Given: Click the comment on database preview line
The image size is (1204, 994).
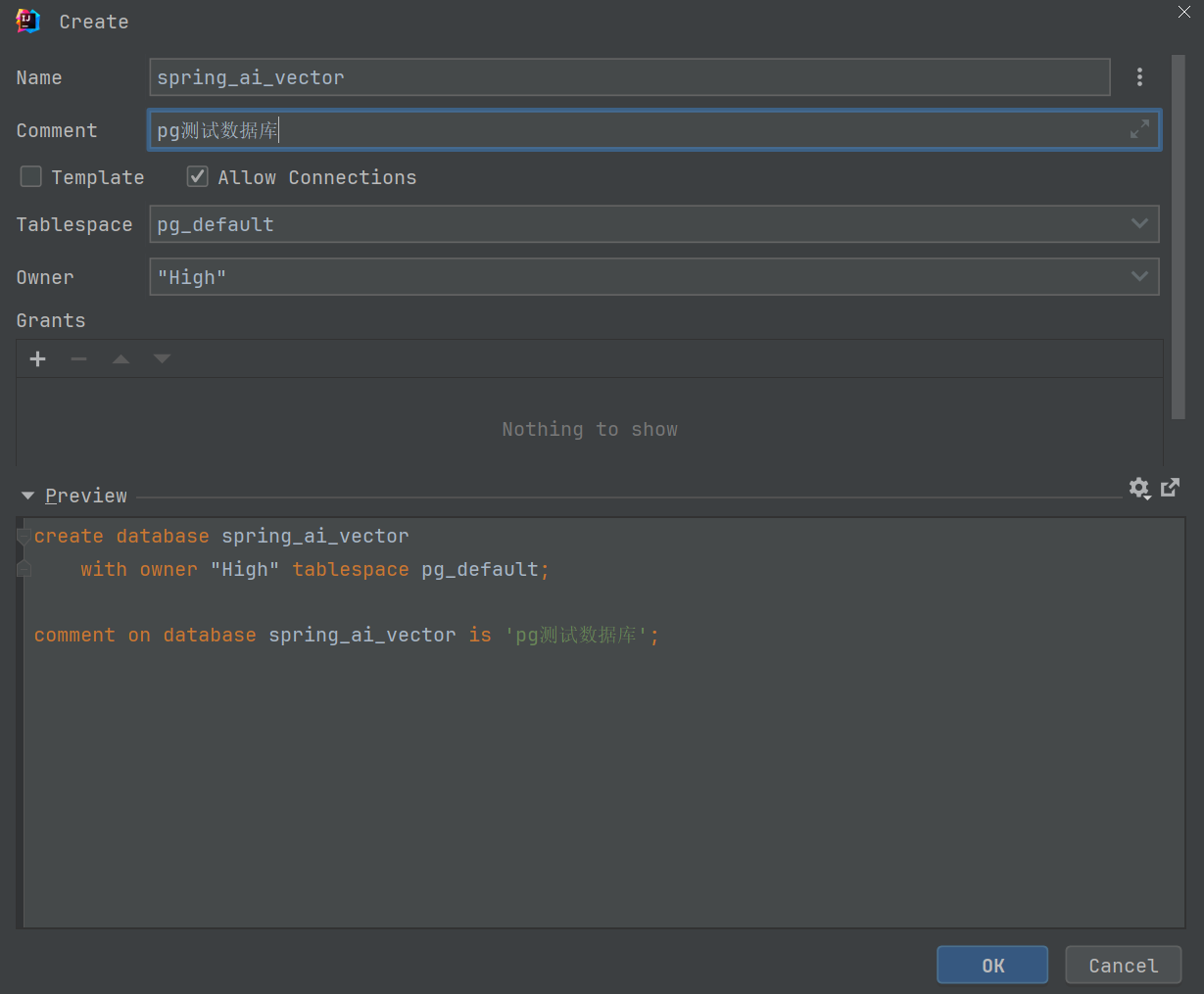Looking at the screenshot, I should point(347,636).
